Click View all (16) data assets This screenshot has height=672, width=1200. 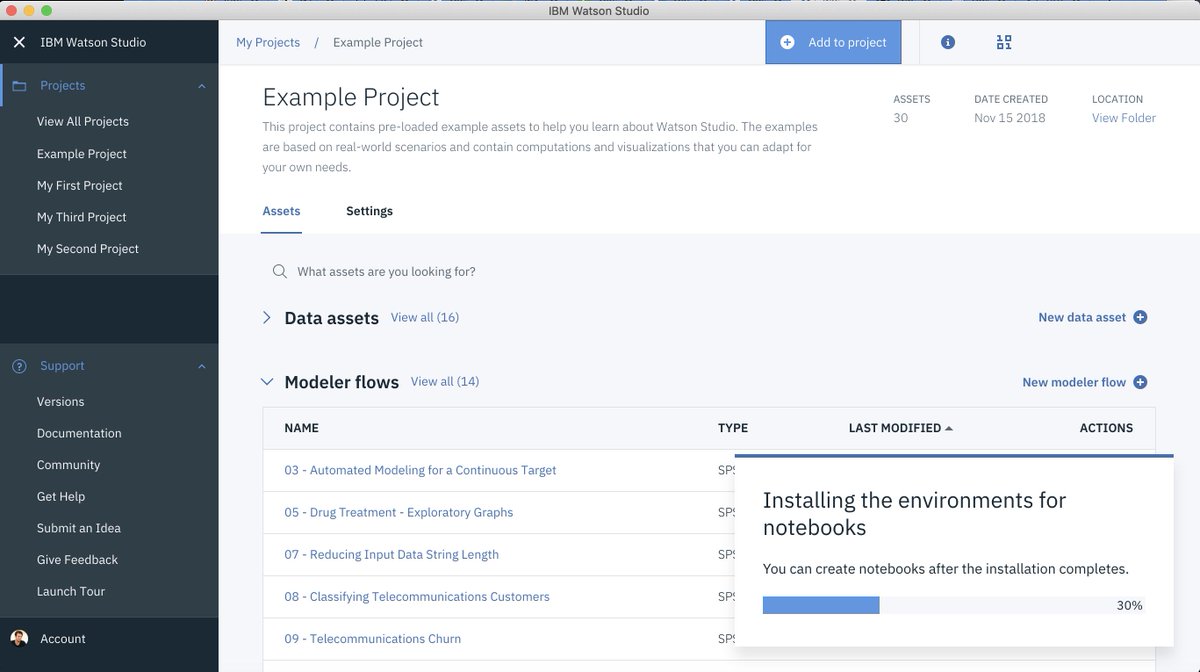[425, 317]
